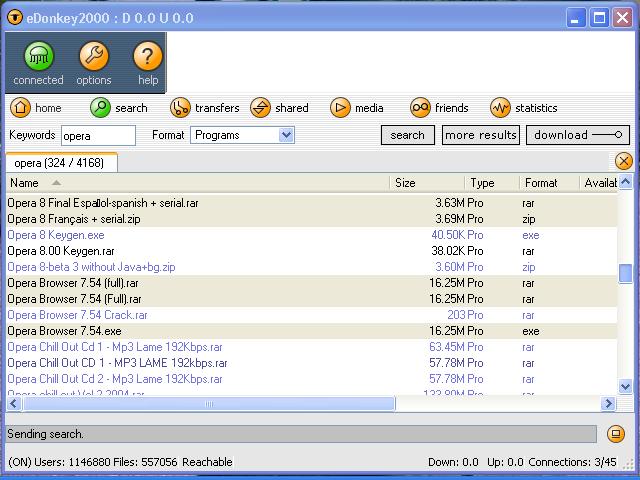Open options via the wrench icon

[94, 56]
